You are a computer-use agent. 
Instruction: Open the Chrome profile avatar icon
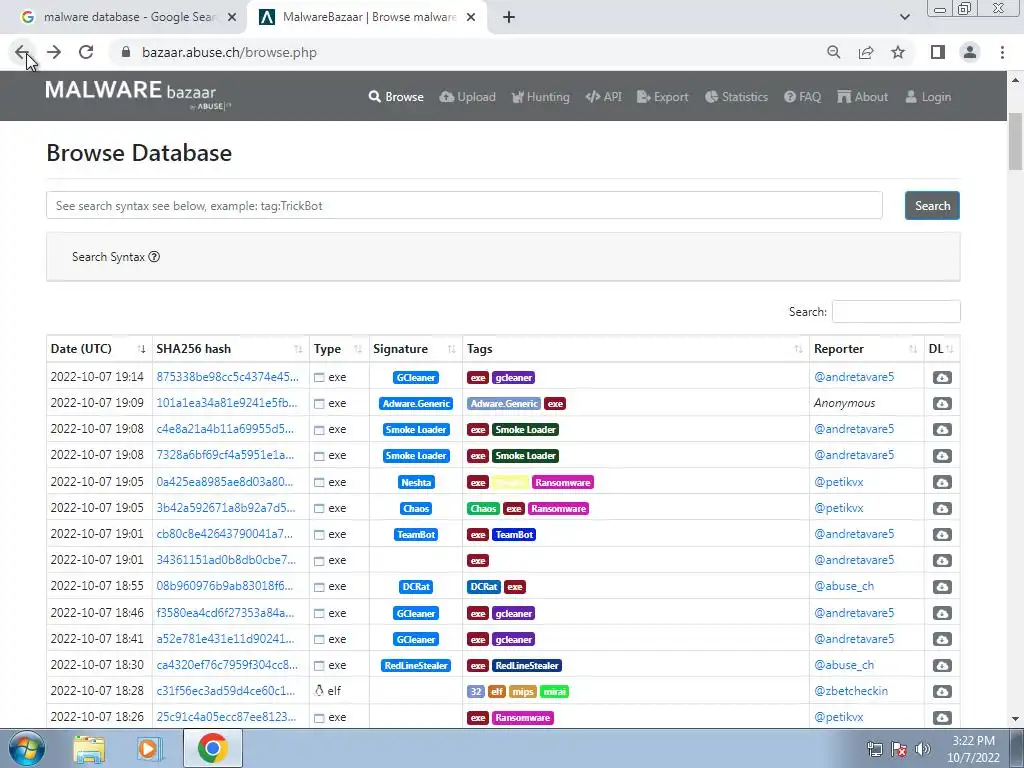pos(970,52)
